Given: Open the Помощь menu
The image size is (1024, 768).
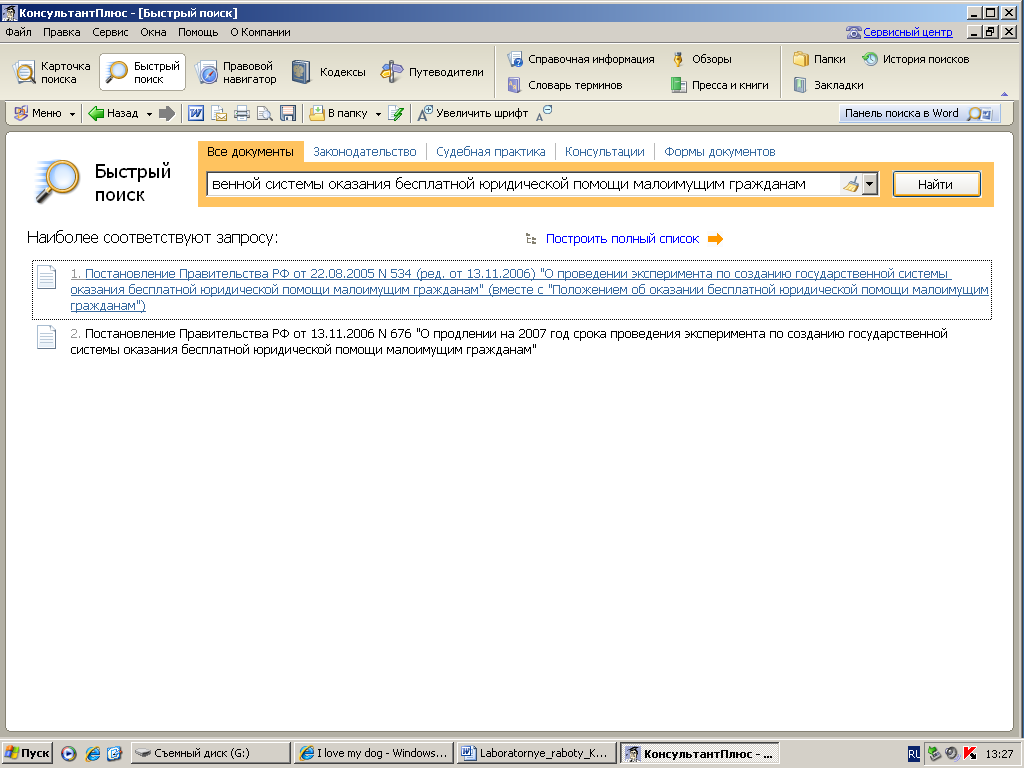Looking at the screenshot, I should [198, 32].
